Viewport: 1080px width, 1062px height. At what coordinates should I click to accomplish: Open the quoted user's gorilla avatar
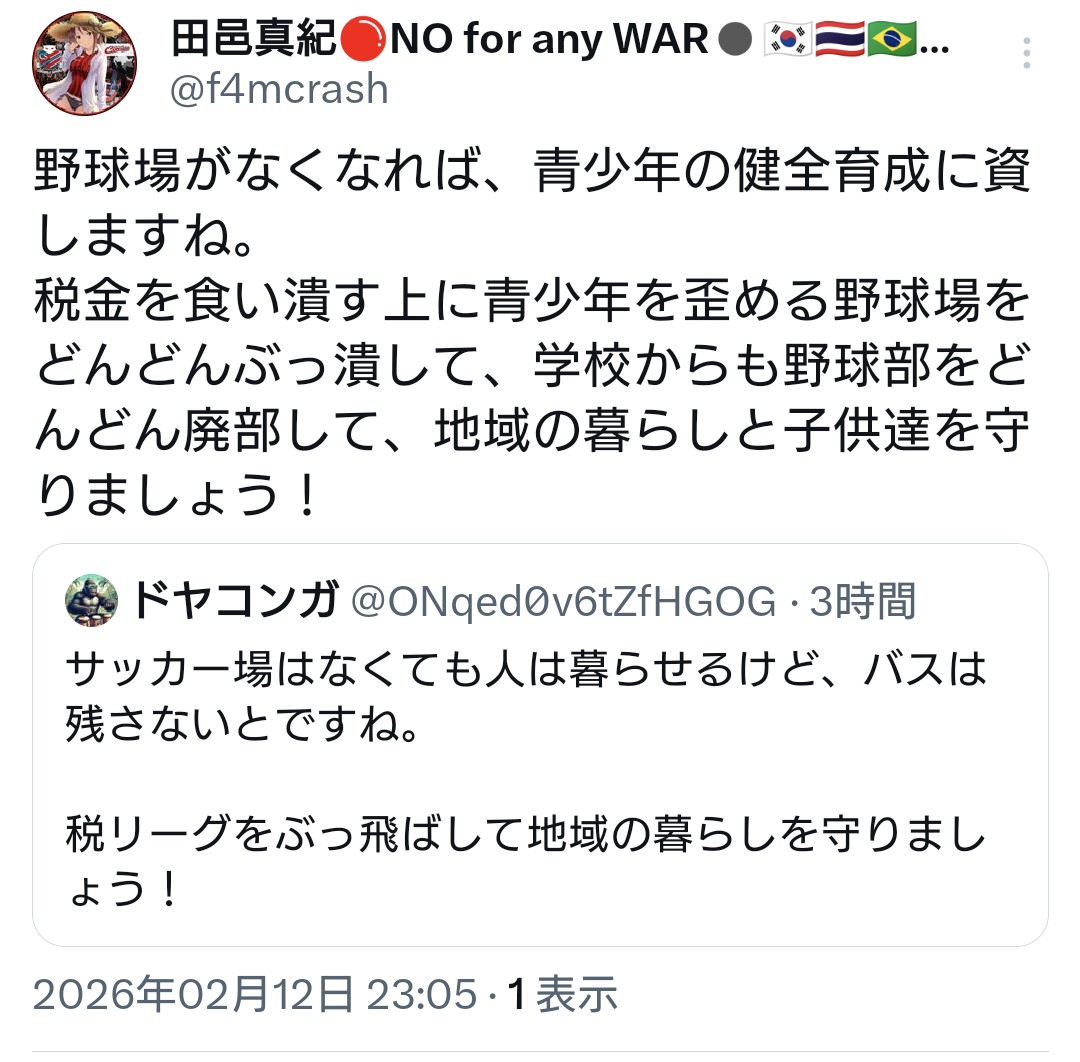(x=92, y=600)
